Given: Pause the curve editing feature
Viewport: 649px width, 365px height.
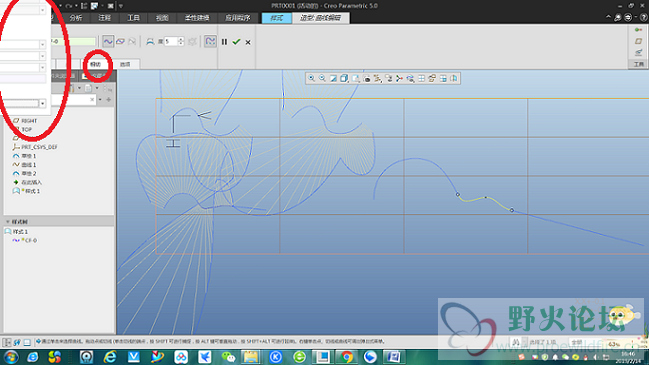Looking at the screenshot, I should (x=224, y=42).
